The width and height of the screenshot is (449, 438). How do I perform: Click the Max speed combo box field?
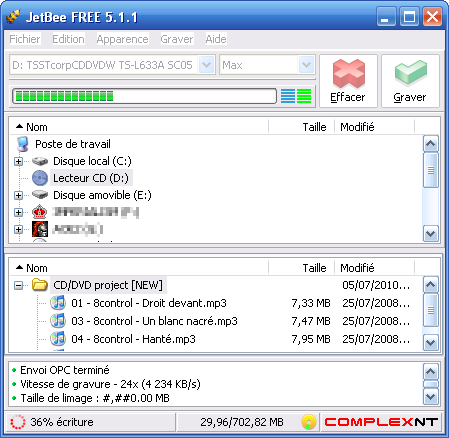(267, 65)
